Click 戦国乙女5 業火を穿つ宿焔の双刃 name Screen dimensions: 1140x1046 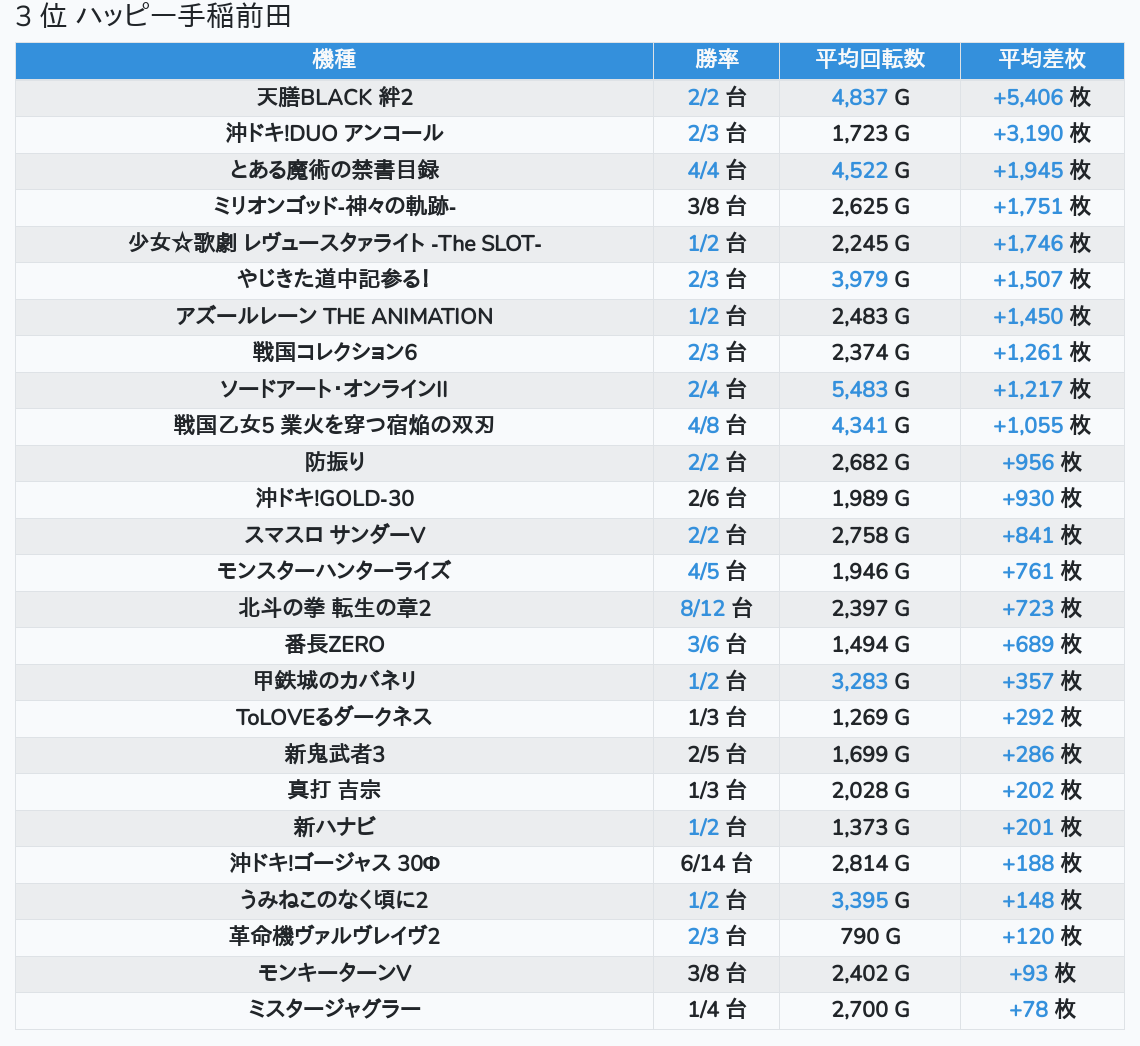click(334, 426)
